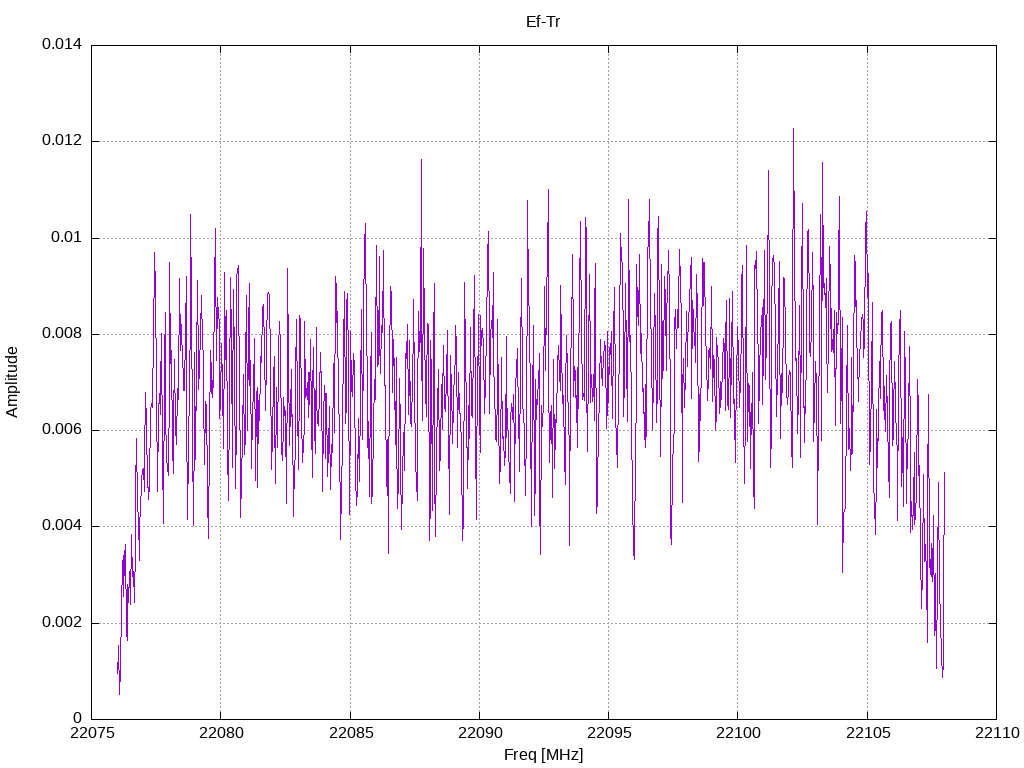Click the x-axis tick label 22090
The image size is (1024, 768).
pyautogui.click(x=480, y=733)
